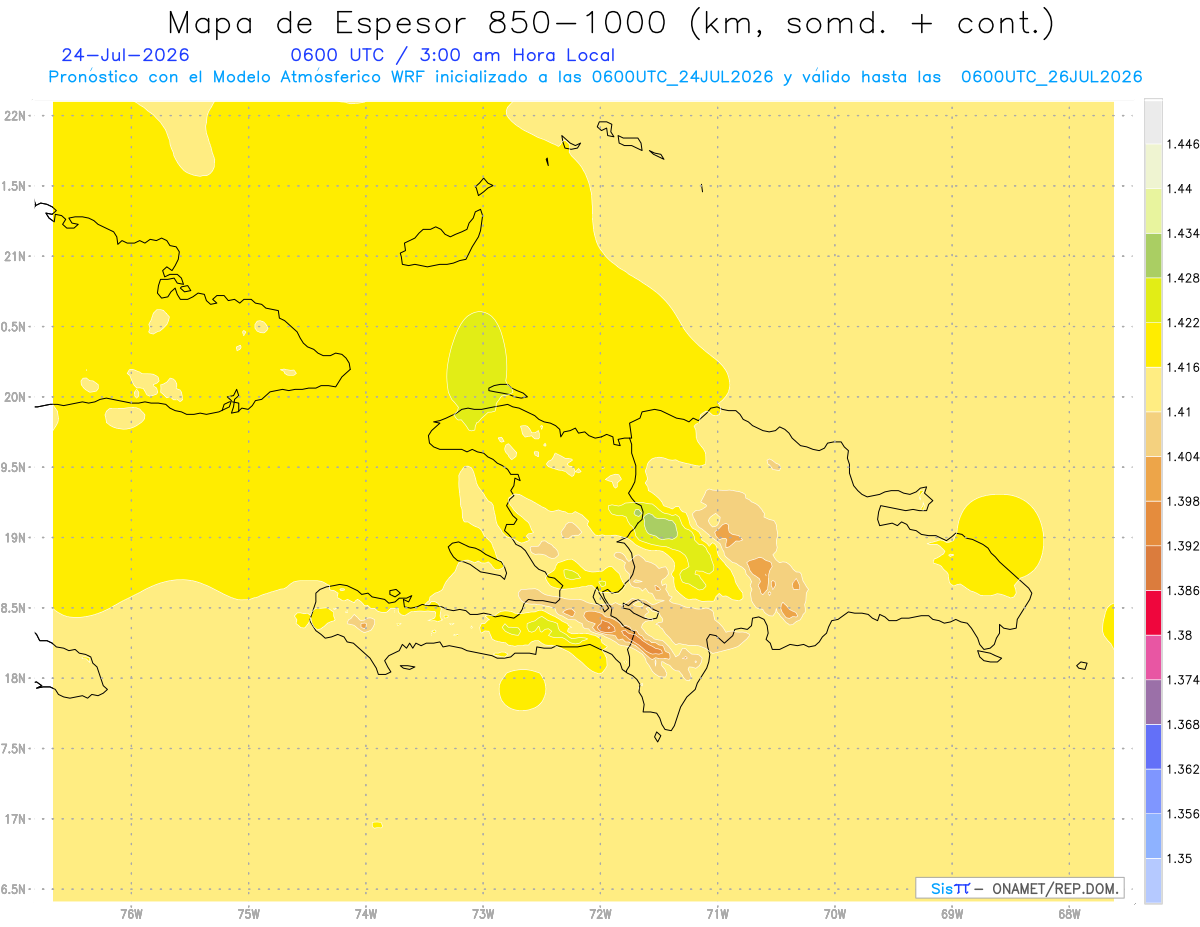Click the legend value '1.386'
Image resolution: width=1200 pixels, height=927 pixels.
coord(1183,591)
